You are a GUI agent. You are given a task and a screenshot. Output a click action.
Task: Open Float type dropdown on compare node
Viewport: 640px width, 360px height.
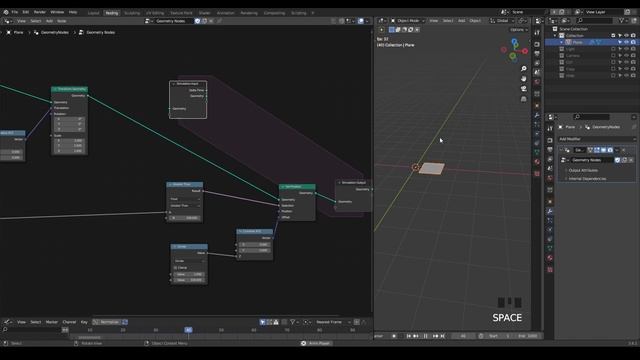[x=185, y=199]
